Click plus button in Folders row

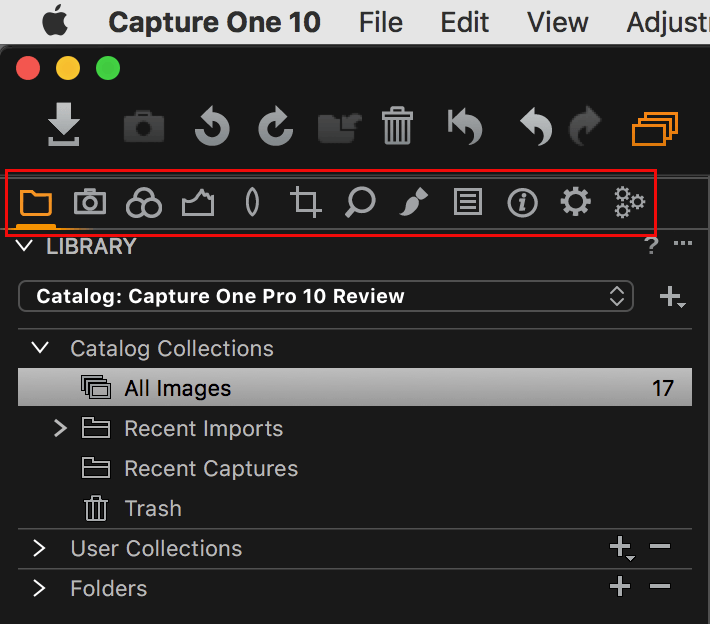tap(620, 587)
